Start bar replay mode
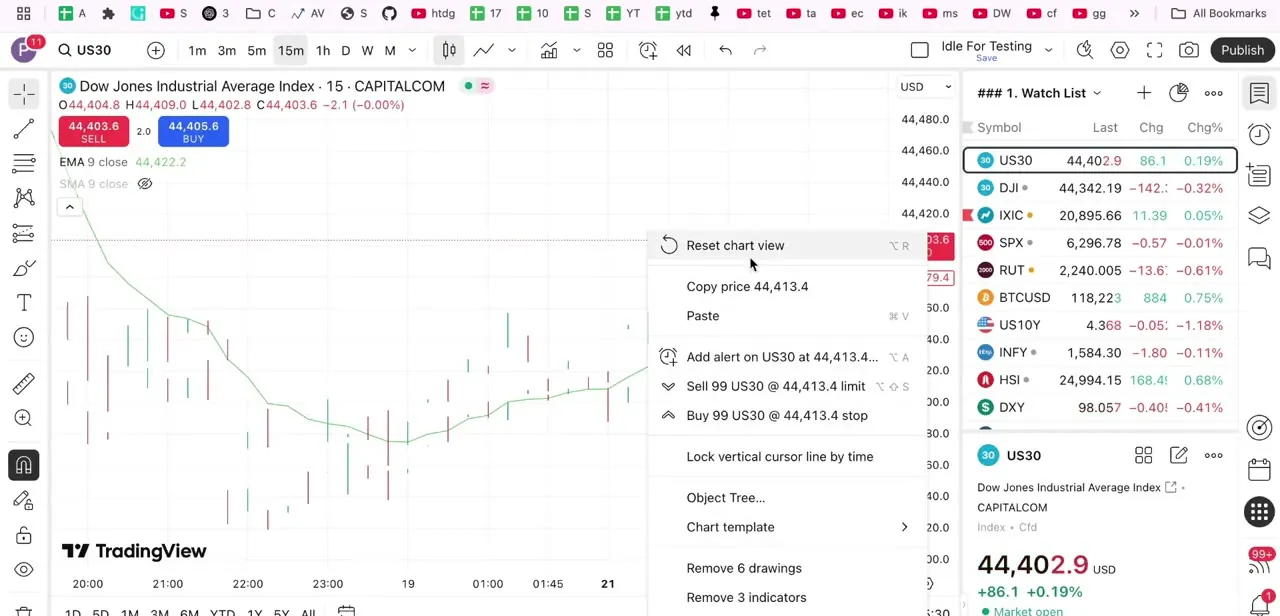Viewport: 1280px width, 616px height. click(684, 50)
